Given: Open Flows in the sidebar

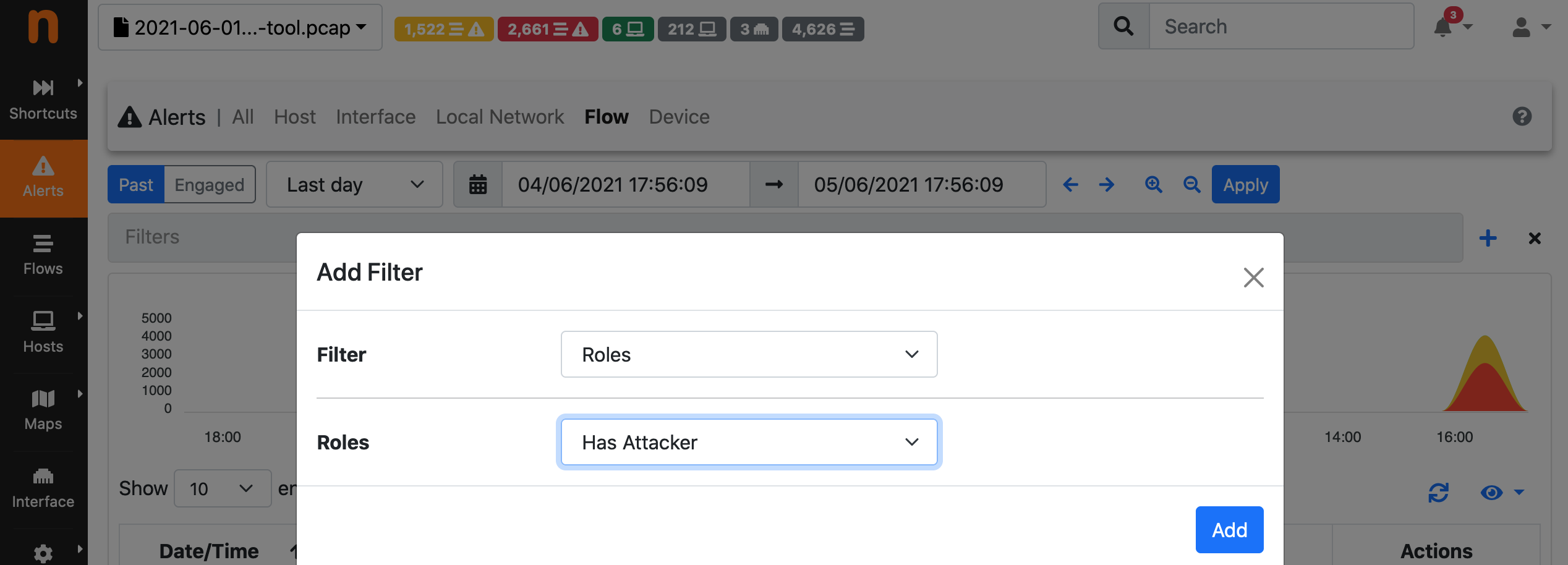Looking at the screenshot, I should 43,255.
